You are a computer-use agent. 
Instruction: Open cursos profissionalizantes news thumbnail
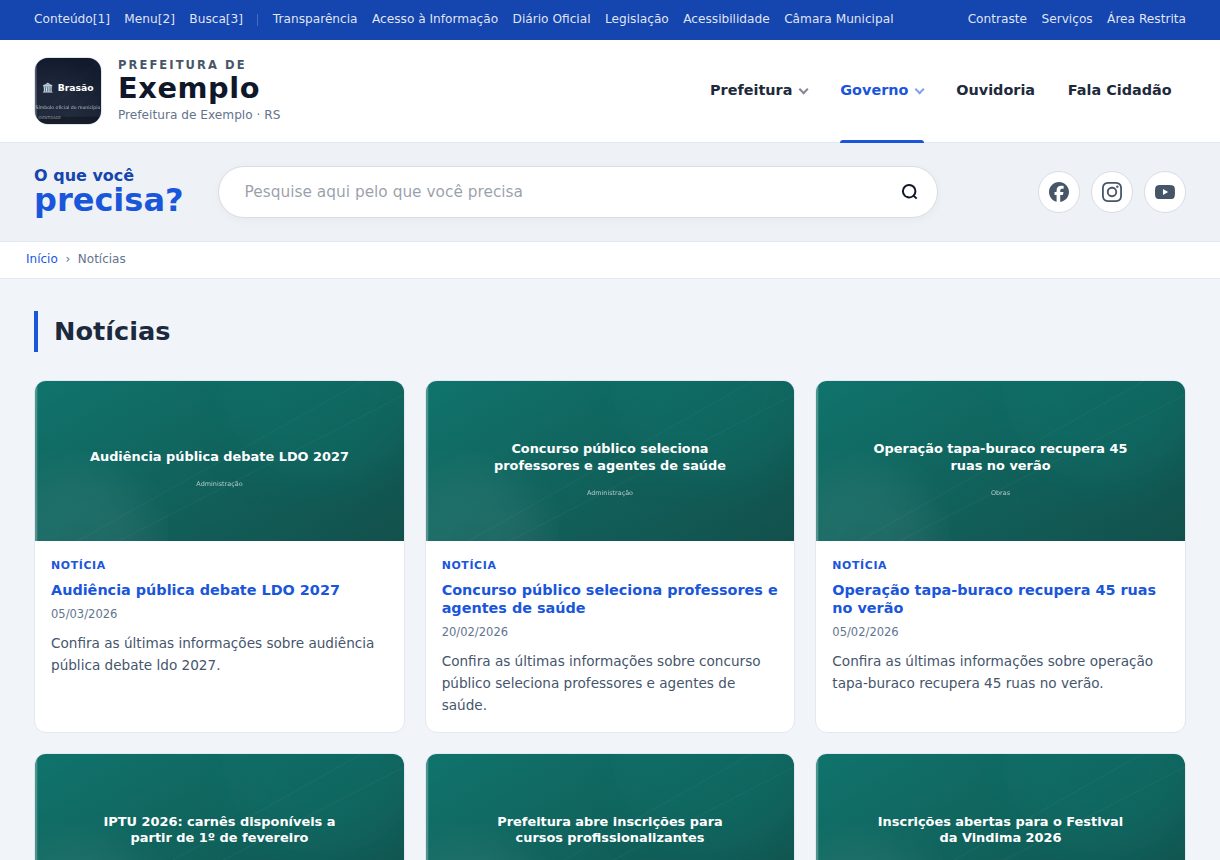coord(610,807)
